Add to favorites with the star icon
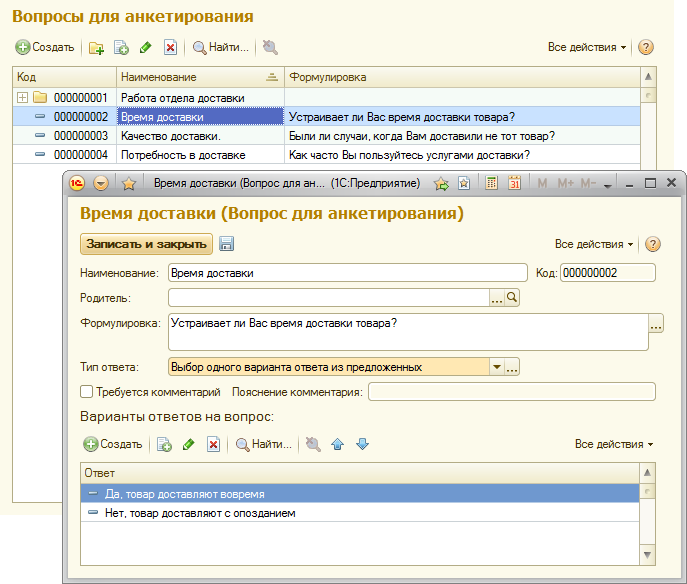687x584 pixels. (128, 183)
